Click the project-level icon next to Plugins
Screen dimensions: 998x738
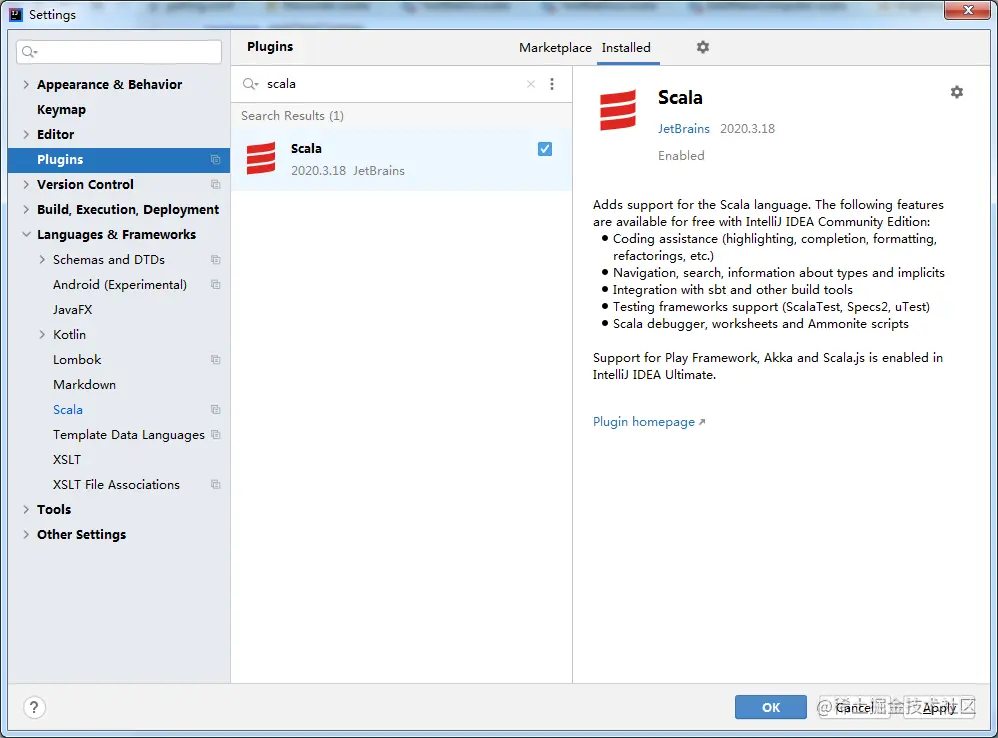pos(215,160)
